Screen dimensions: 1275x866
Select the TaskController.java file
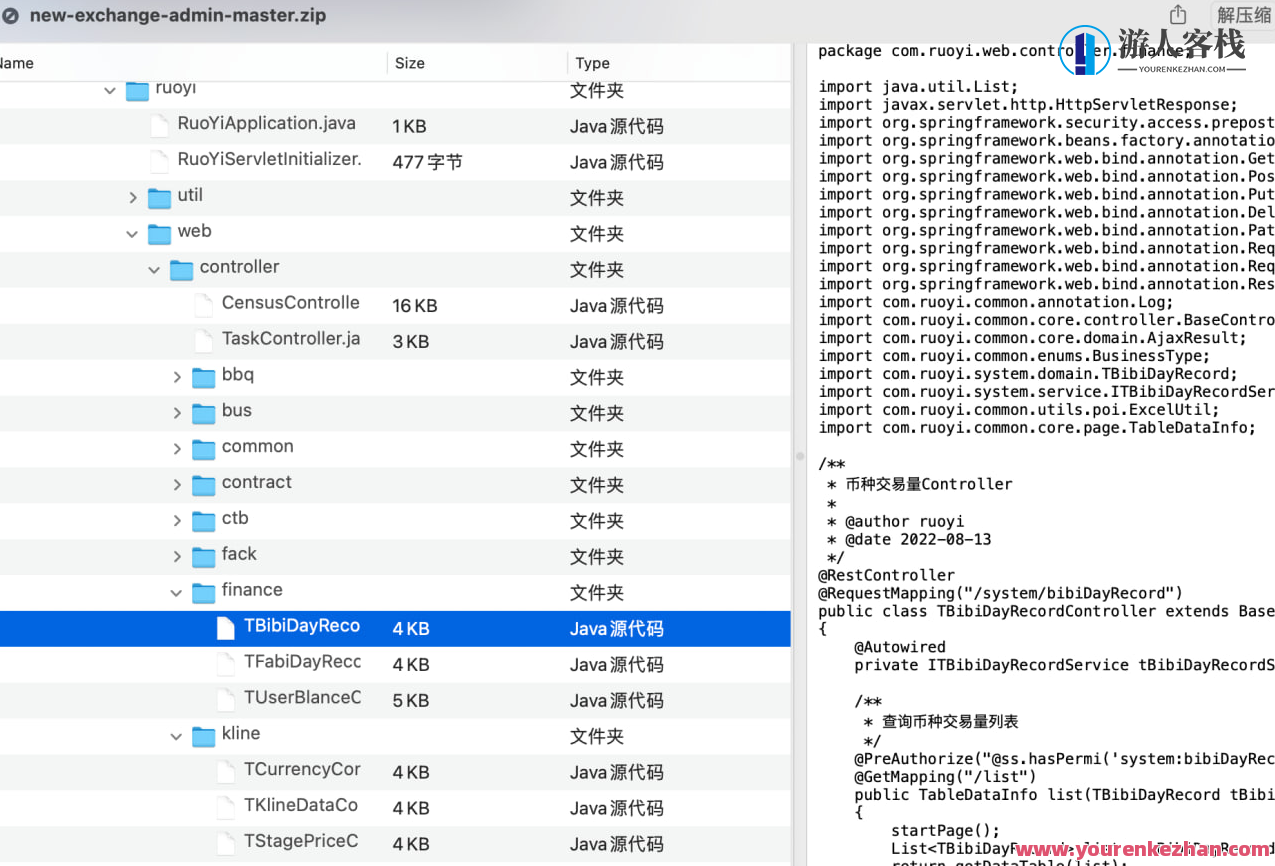(x=290, y=339)
